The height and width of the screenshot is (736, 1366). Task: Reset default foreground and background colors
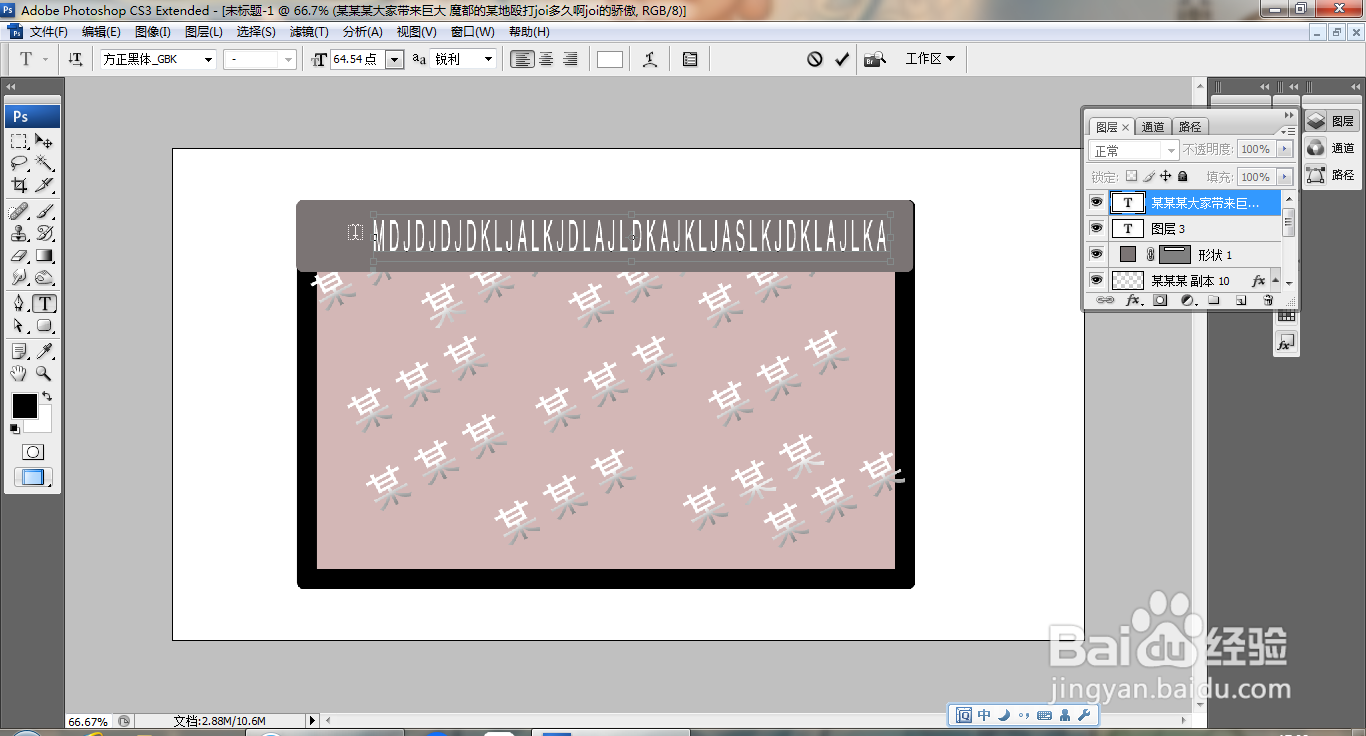14,429
